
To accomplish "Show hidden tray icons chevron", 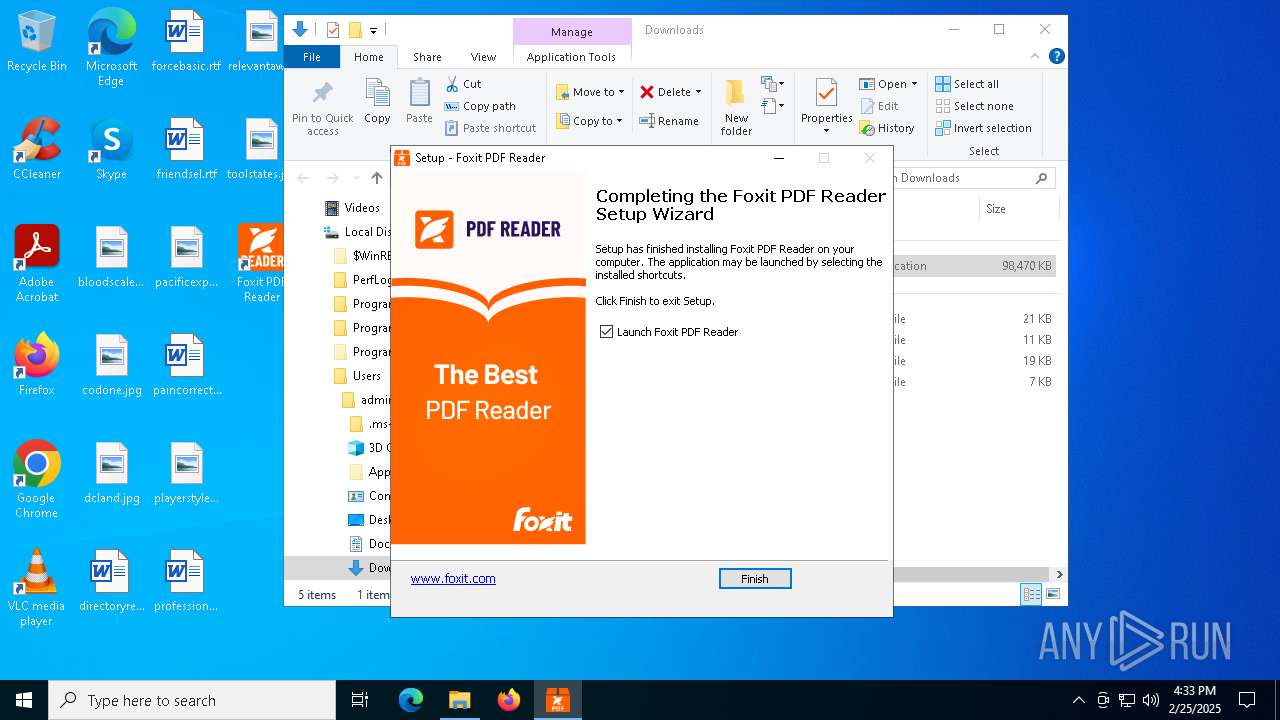I will (x=1078, y=700).
